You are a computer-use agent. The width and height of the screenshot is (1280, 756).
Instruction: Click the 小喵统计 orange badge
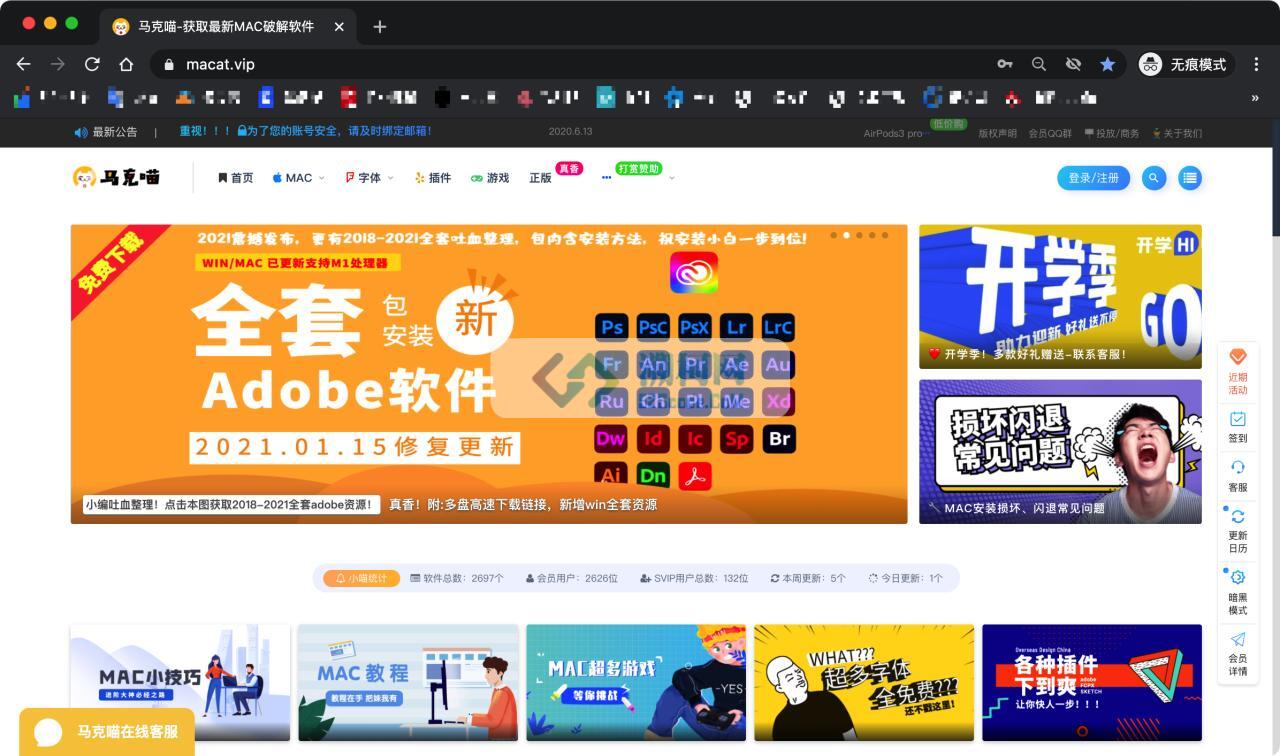tap(362, 578)
